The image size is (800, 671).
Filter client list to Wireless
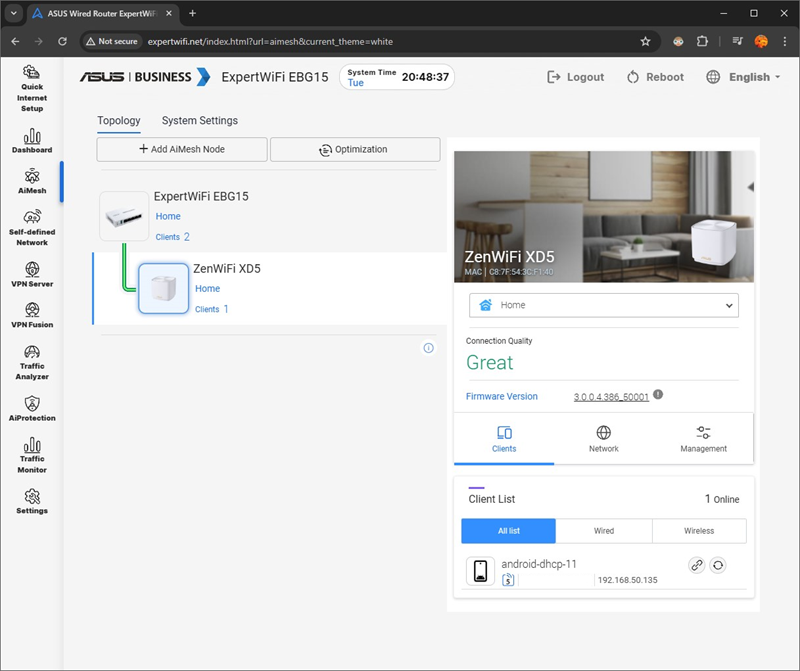tap(699, 531)
